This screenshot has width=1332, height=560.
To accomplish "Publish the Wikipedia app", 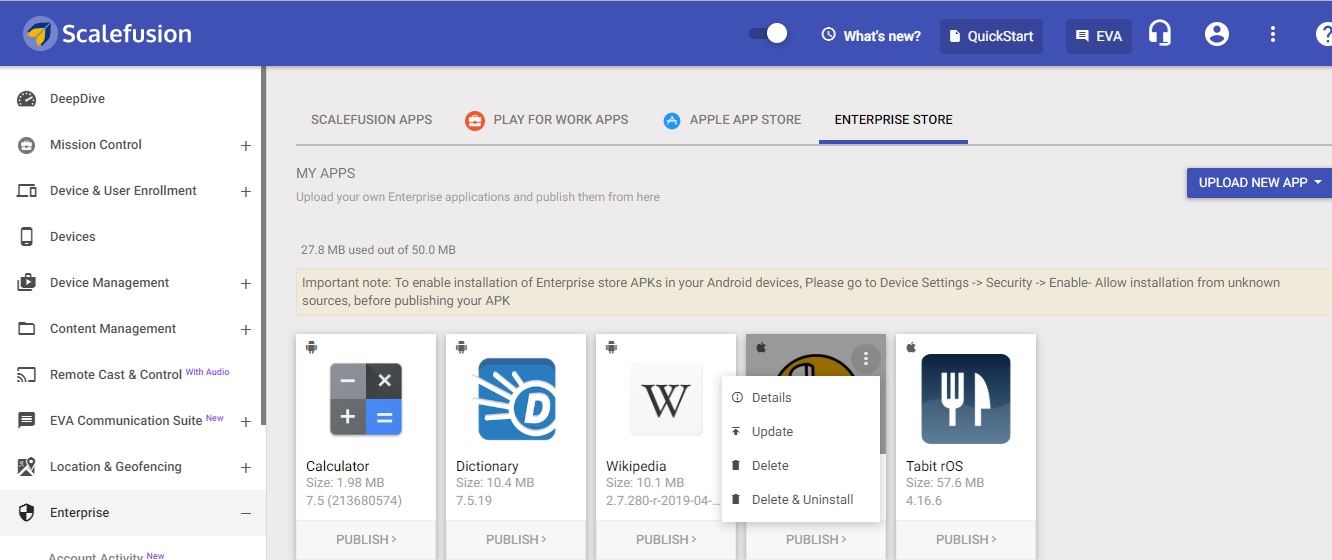I will (x=666, y=540).
